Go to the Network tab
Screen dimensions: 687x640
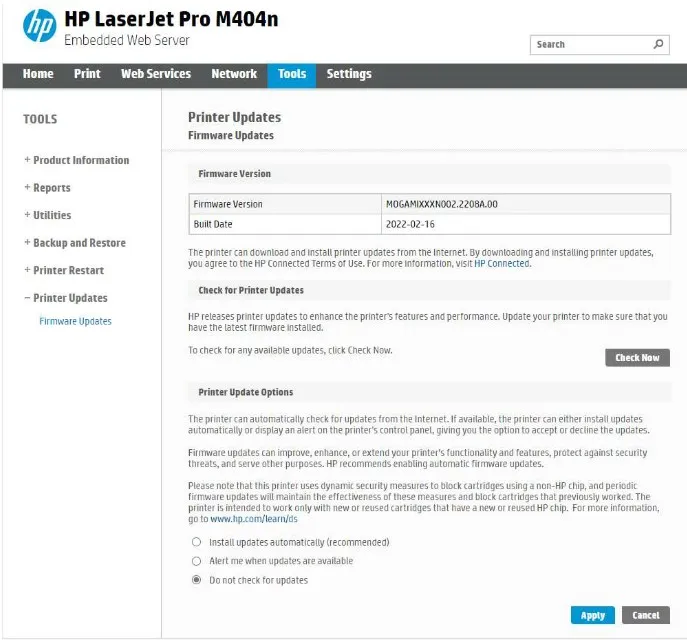(x=234, y=74)
